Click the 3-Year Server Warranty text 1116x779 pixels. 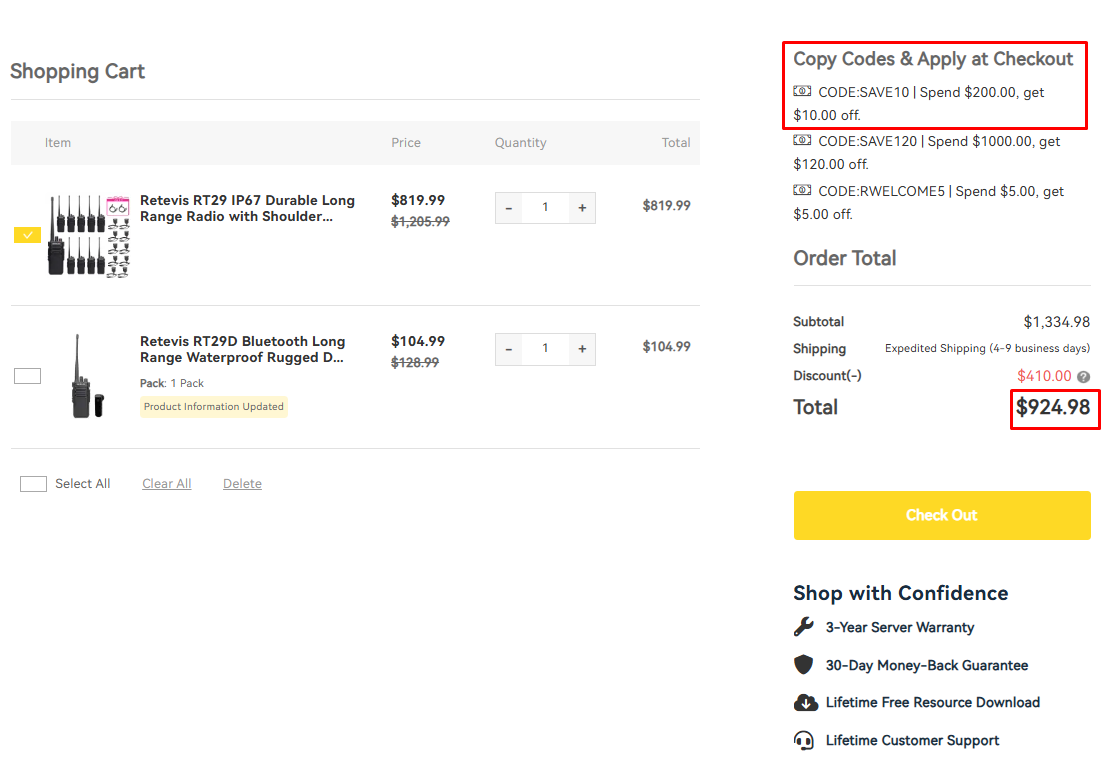click(900, 627)
